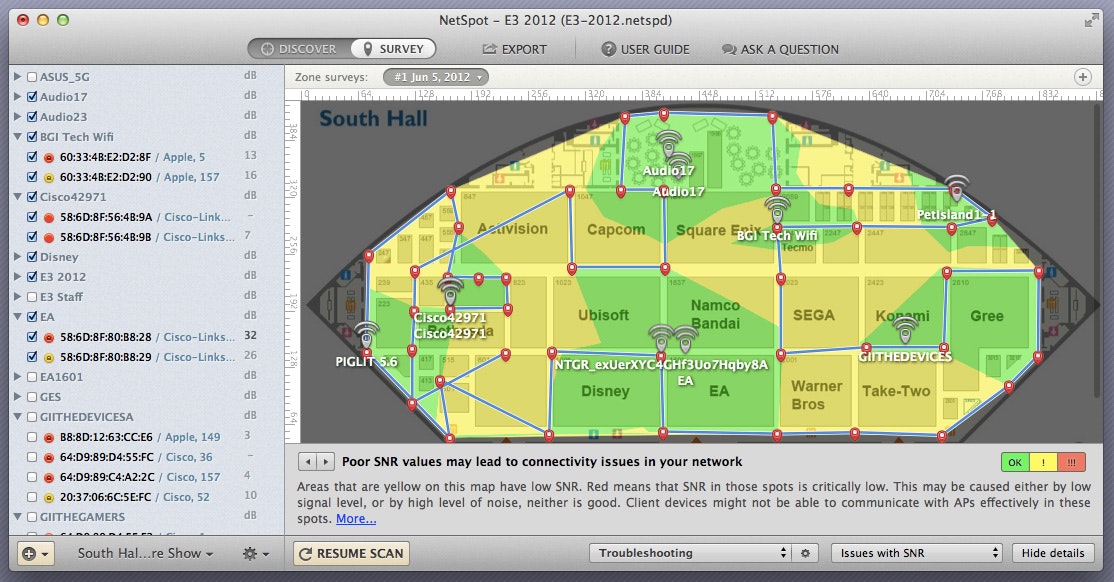Screen dimensions: 1114x582
Task: Click the PetIsland1-1 access point icon
Action: tap(957, 188)
